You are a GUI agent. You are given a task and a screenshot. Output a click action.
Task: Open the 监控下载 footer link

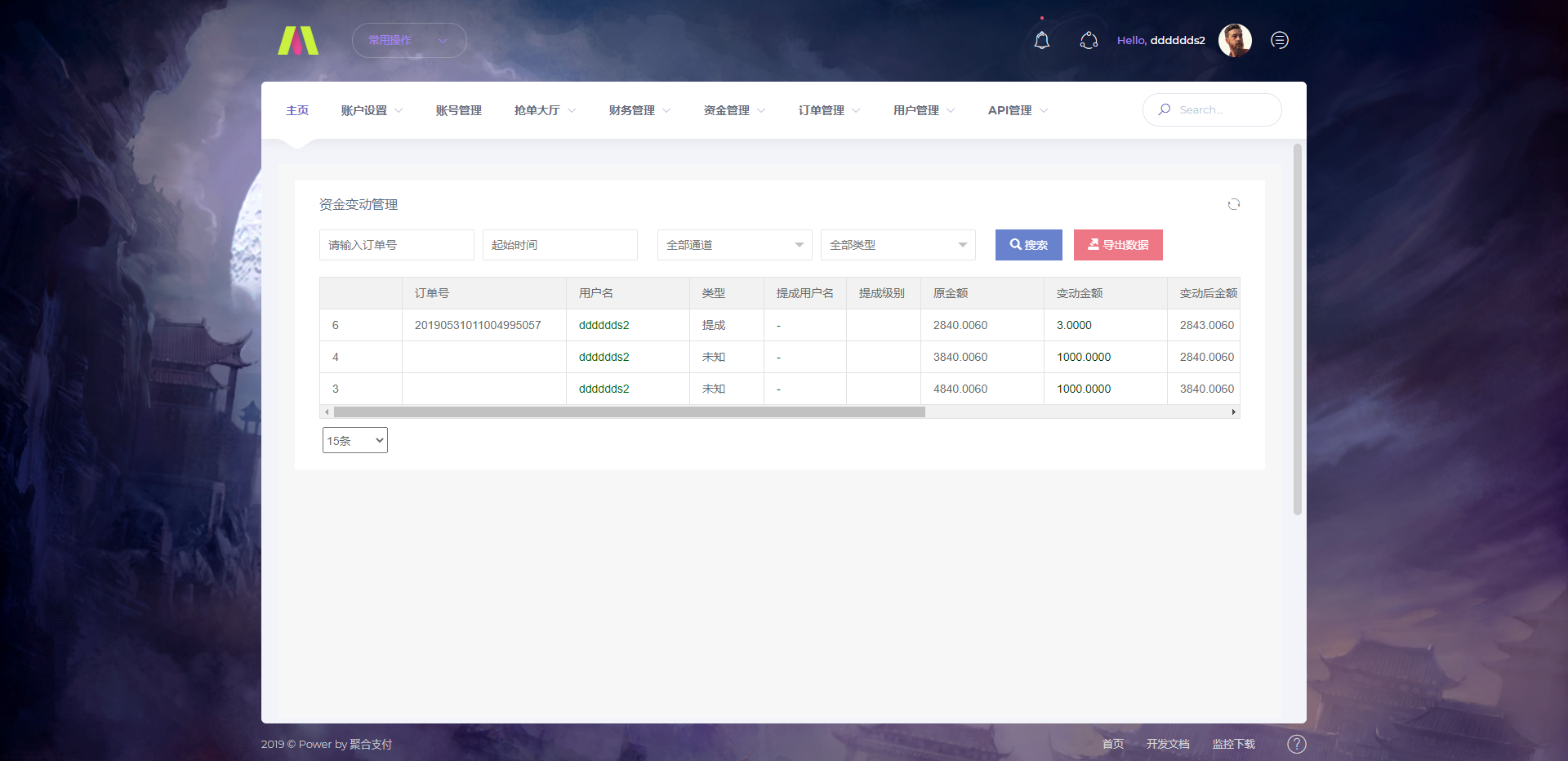[x=1234, y=744]
